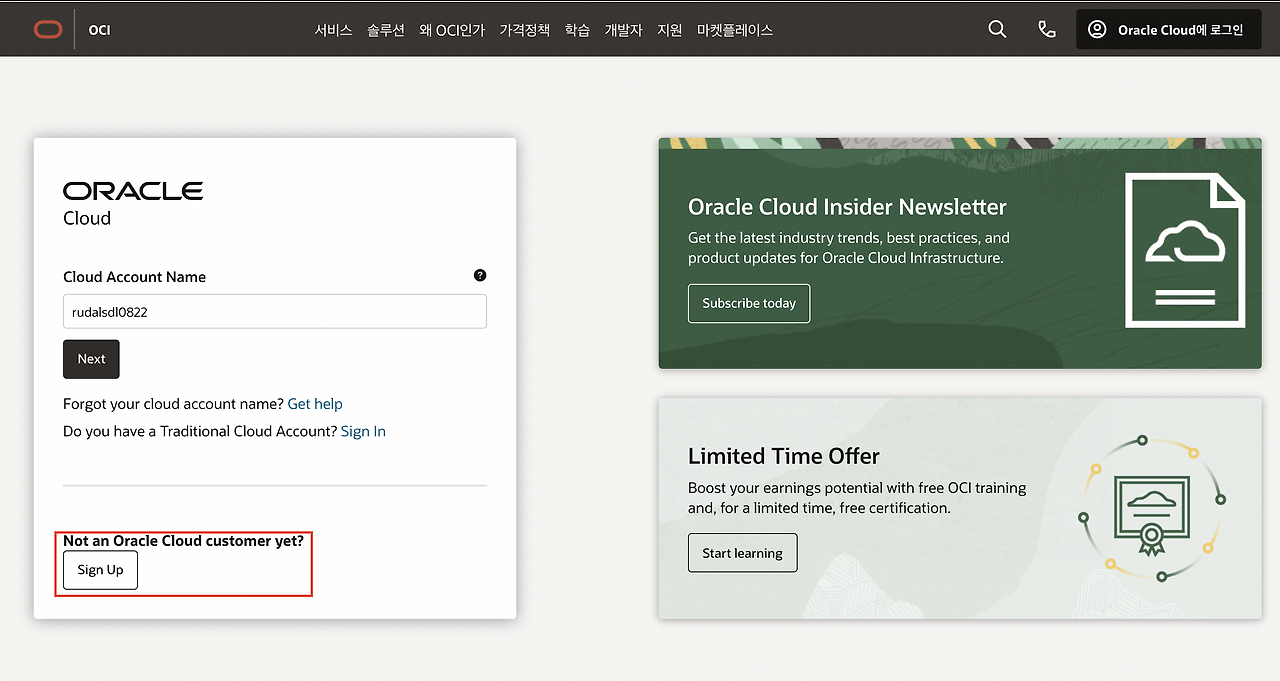1280x681 pixels.
Task: Click the OCI header label
Action: click(x=99, y=30)
